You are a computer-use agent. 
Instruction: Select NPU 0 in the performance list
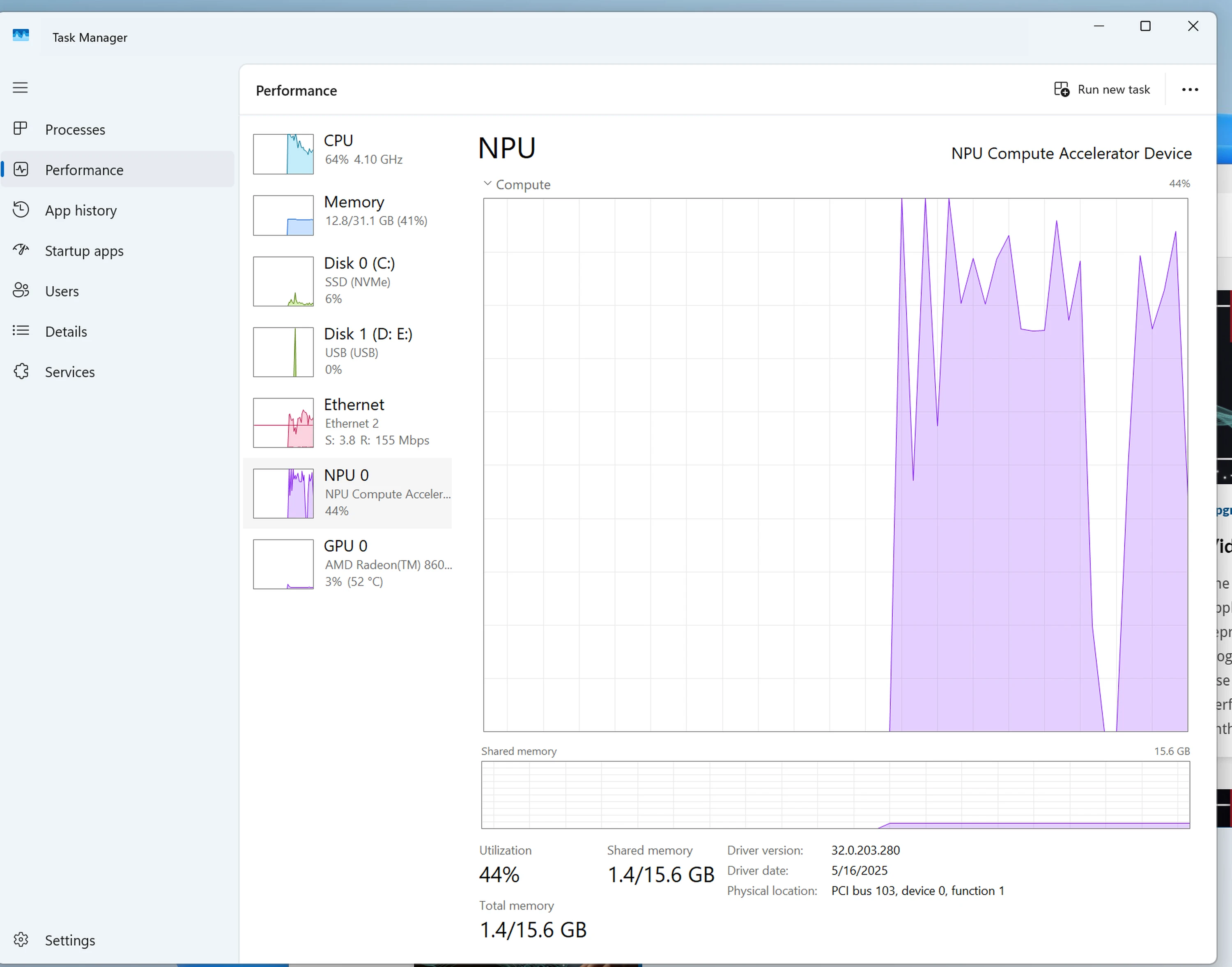coord(348,492)
